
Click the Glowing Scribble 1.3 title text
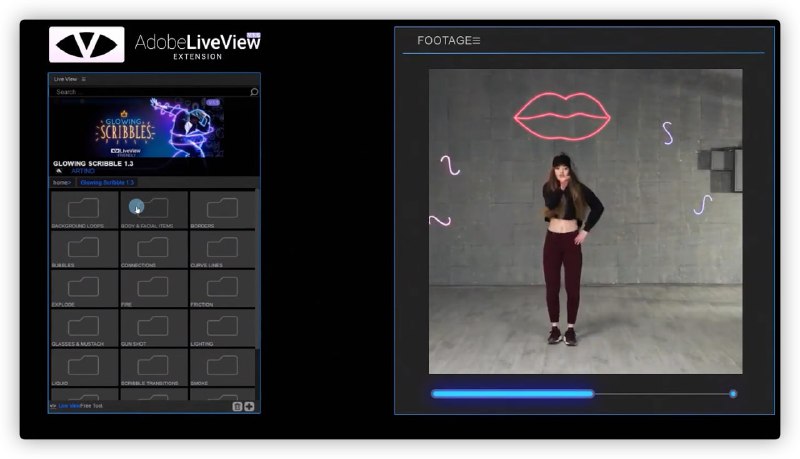click(x=93, y=164)
